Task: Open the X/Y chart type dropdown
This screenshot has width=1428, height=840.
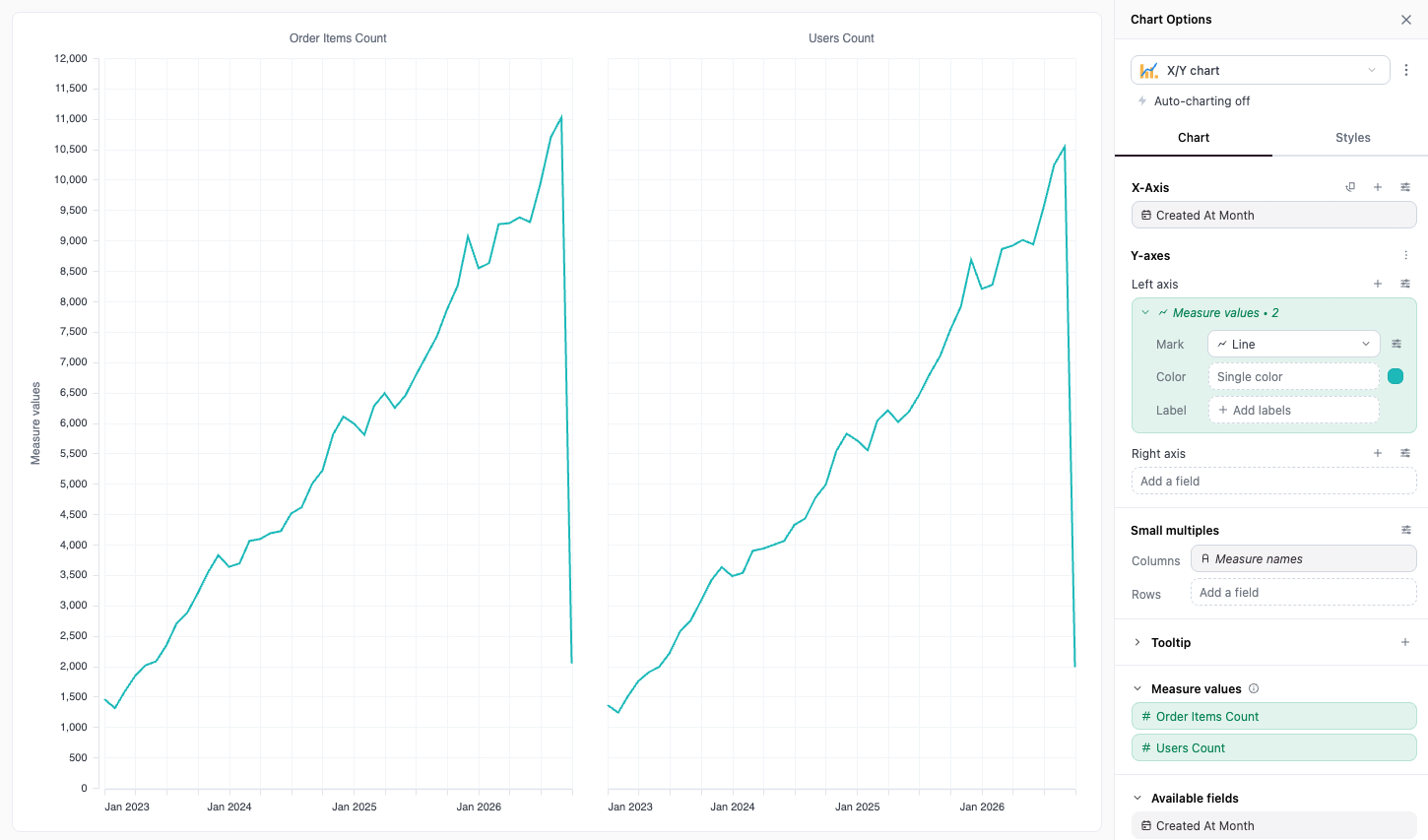Action: (1261, 70)
